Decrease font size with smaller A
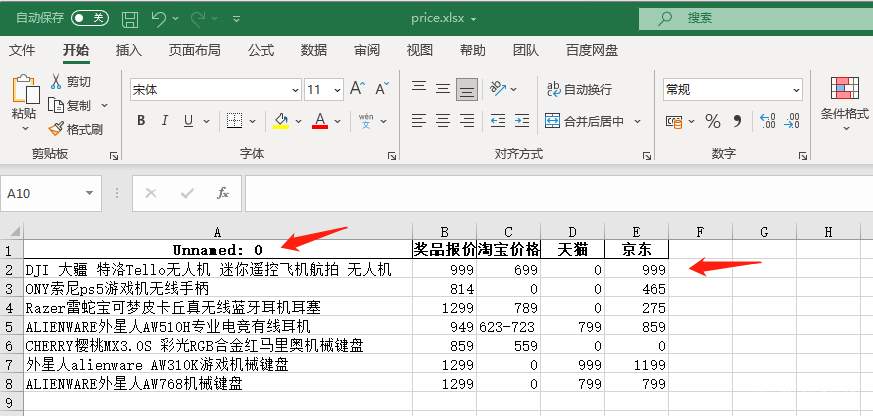This screenshot has height=416, width=873. [382, 89]
